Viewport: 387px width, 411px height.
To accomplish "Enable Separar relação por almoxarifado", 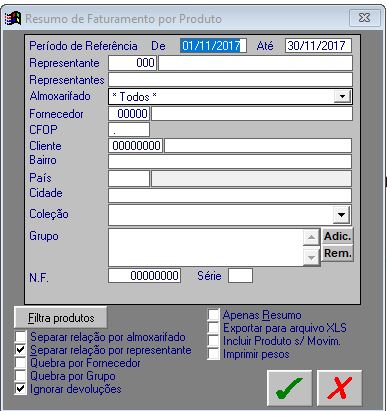I will [x=20, y=337].
